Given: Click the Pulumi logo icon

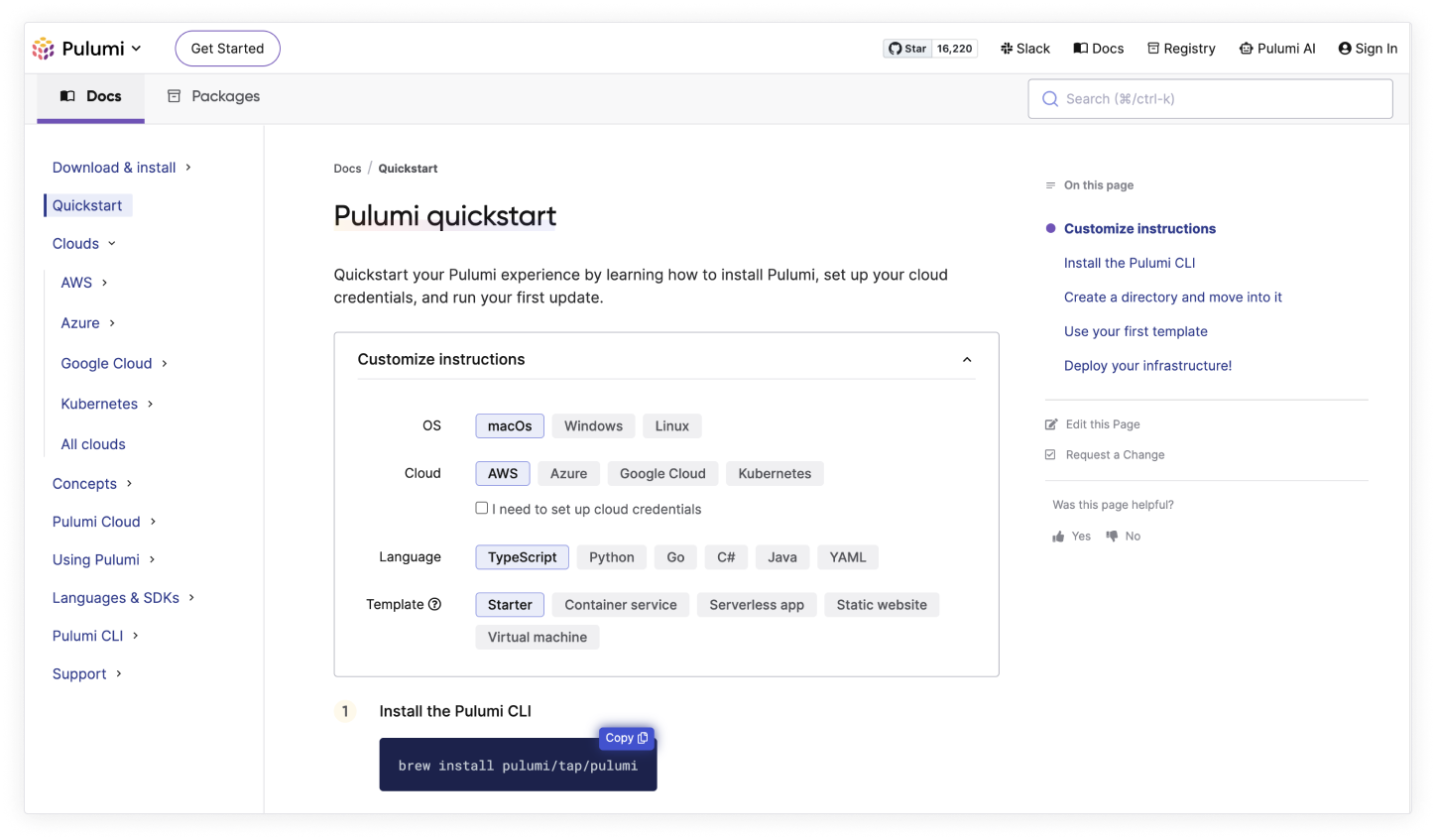Looking at the screenshot, I should point(43,49).
